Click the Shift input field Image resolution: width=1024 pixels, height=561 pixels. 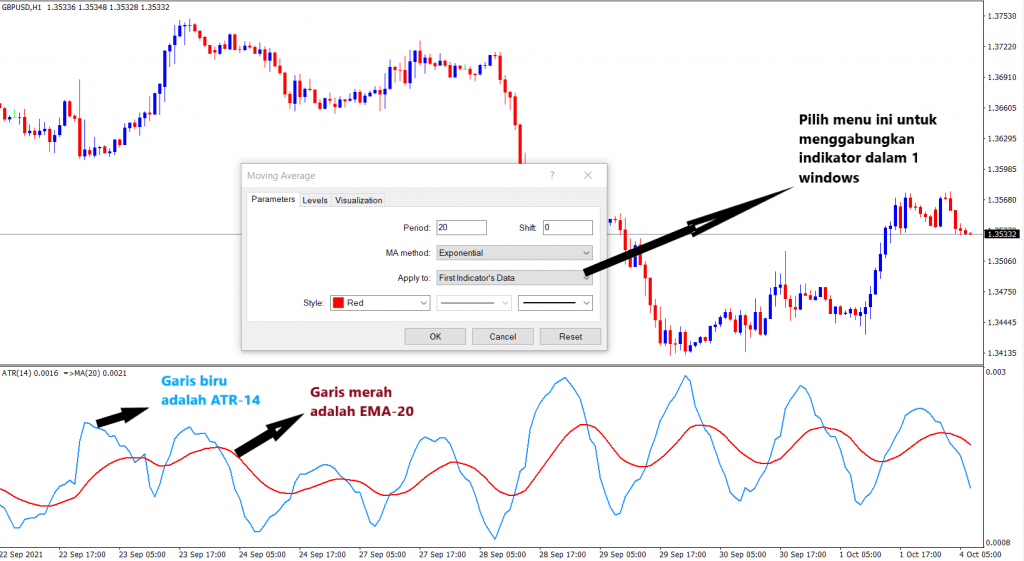click(568, 227)
